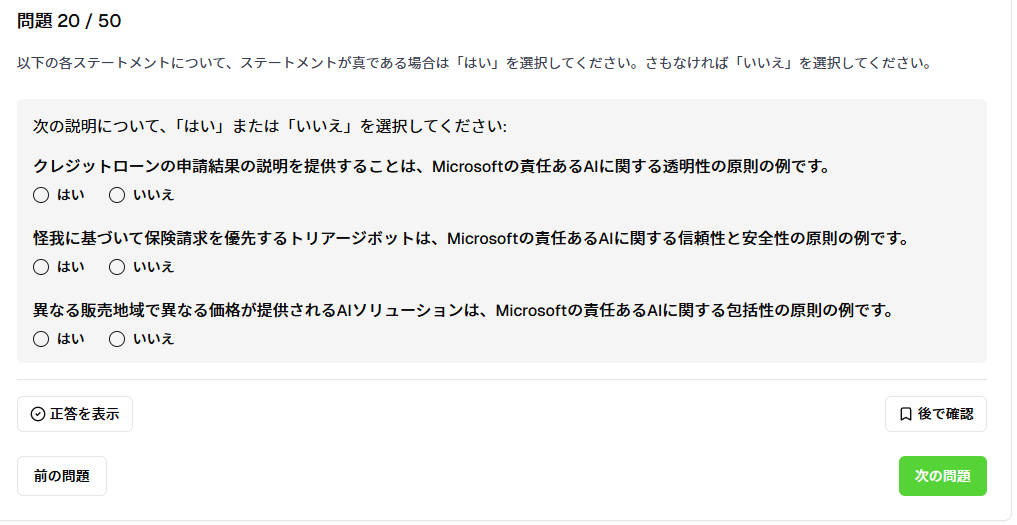Advance with the green 次の問題 button
1017x525 pixels.
(x=942, y=476)
